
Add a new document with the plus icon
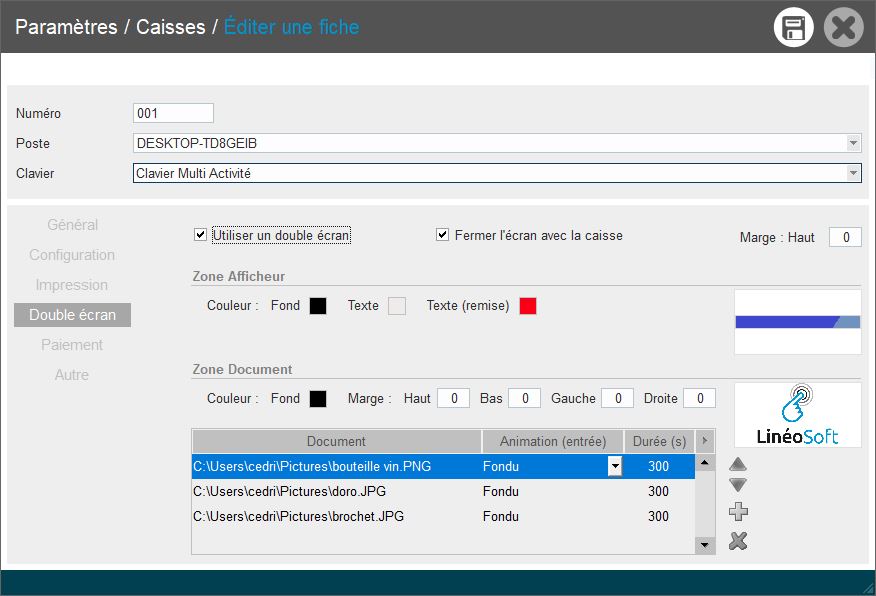pos(739,512)
